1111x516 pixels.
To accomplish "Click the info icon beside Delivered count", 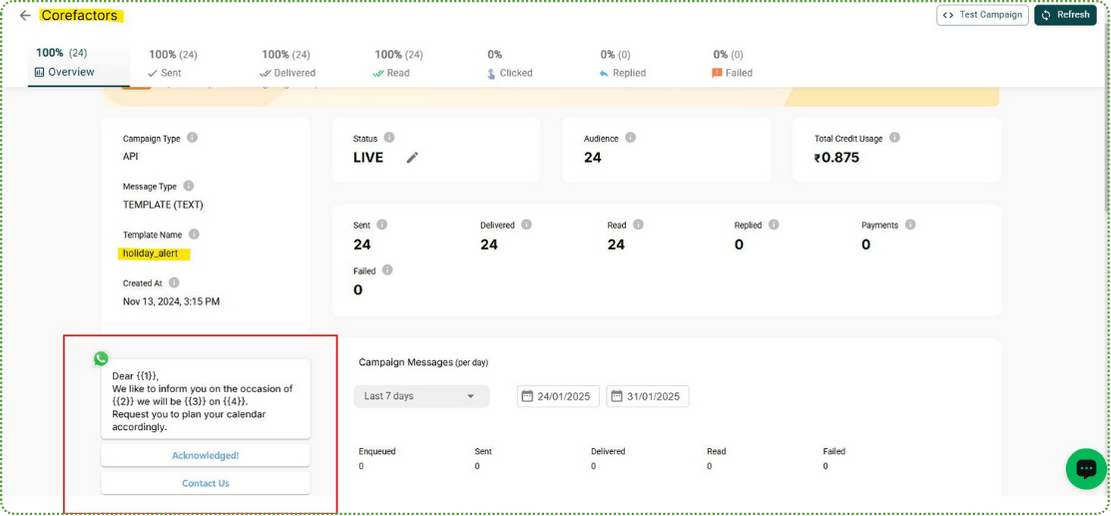I will (526, 225).
